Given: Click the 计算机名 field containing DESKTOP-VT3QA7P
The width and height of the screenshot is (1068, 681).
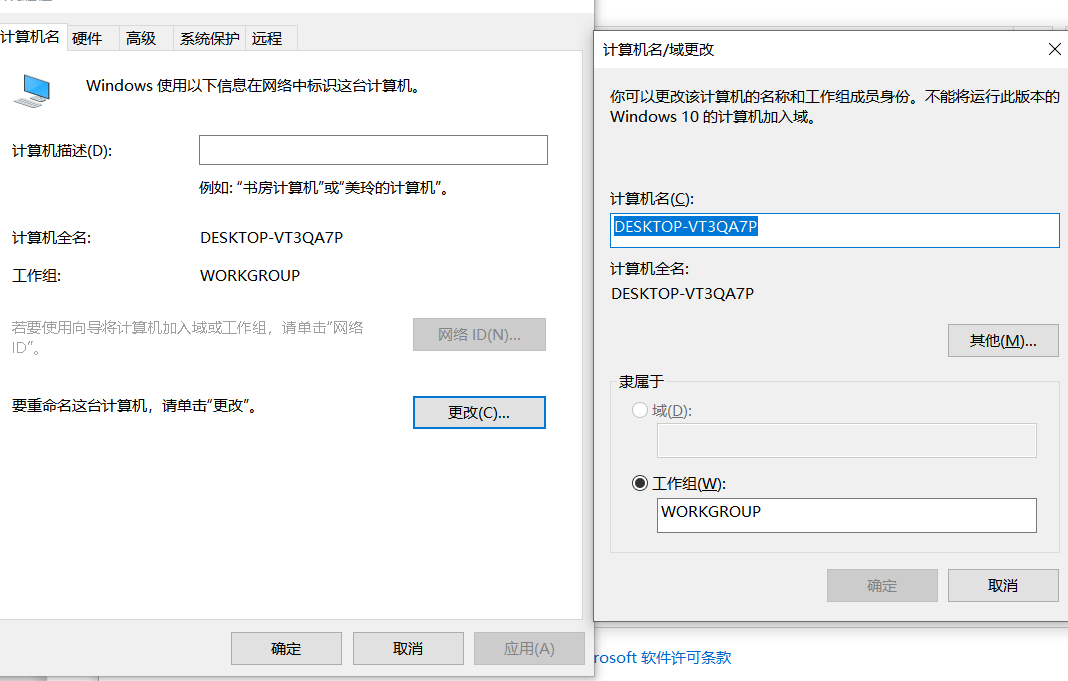Looking at the screenshot, I should click(833, 229).
